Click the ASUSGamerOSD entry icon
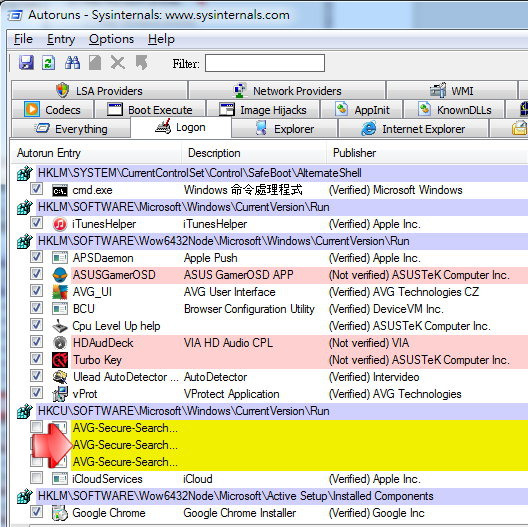Viewport: 528px width, 527px height. point(60,275)
